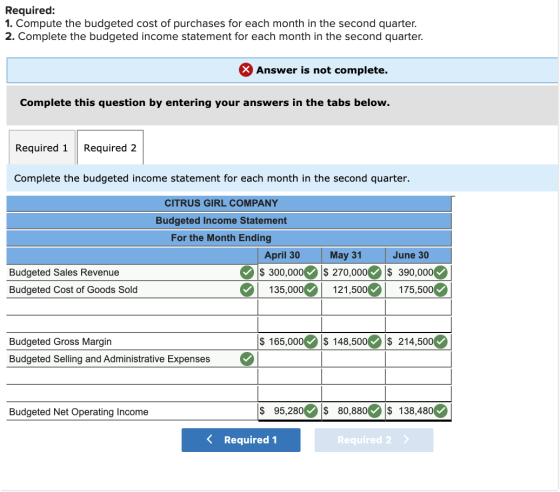Click the Budgeted Income Statement heading

[x=221, y=220]
